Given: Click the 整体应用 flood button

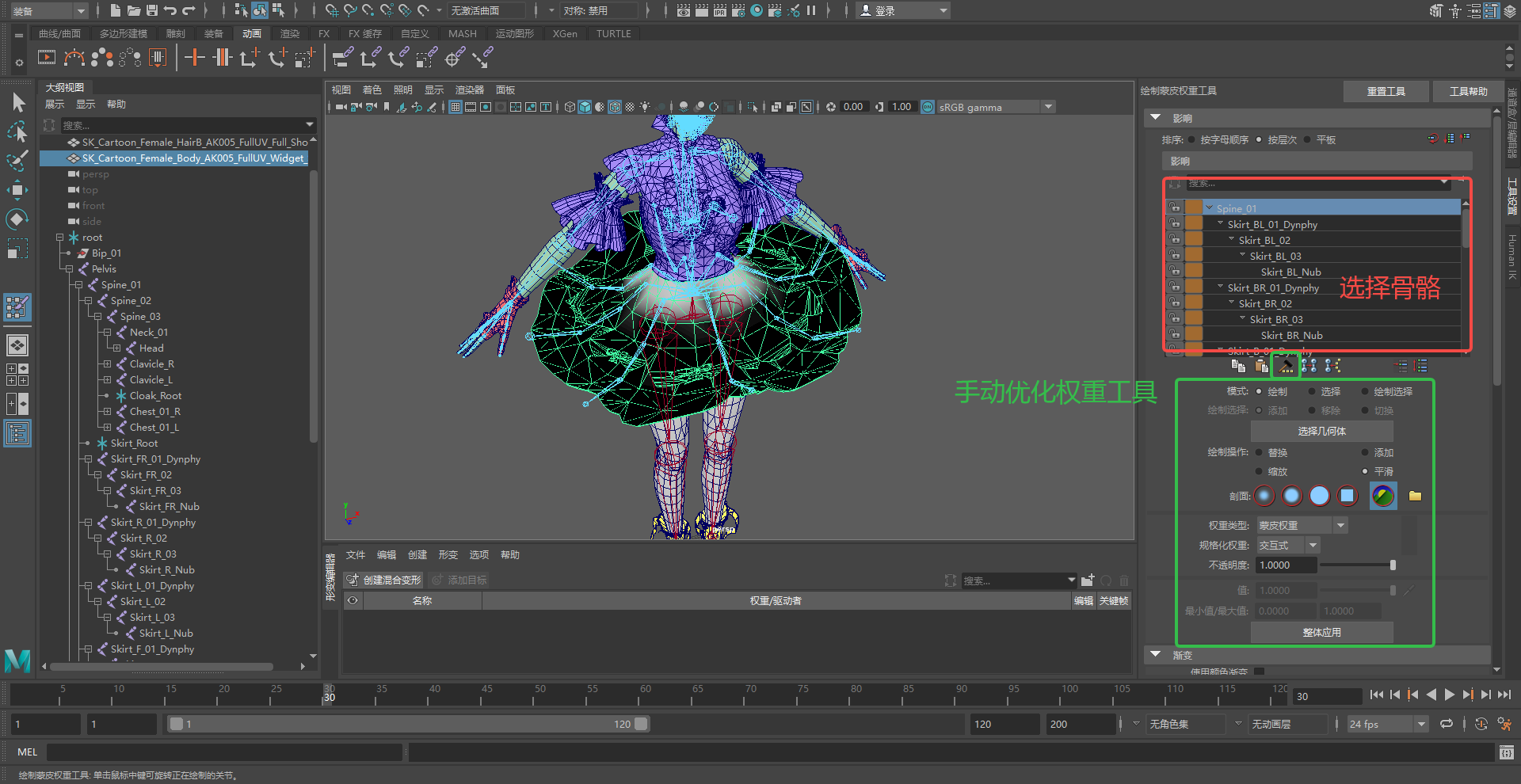Looking at the screenshot, I should pos(1321,632).
